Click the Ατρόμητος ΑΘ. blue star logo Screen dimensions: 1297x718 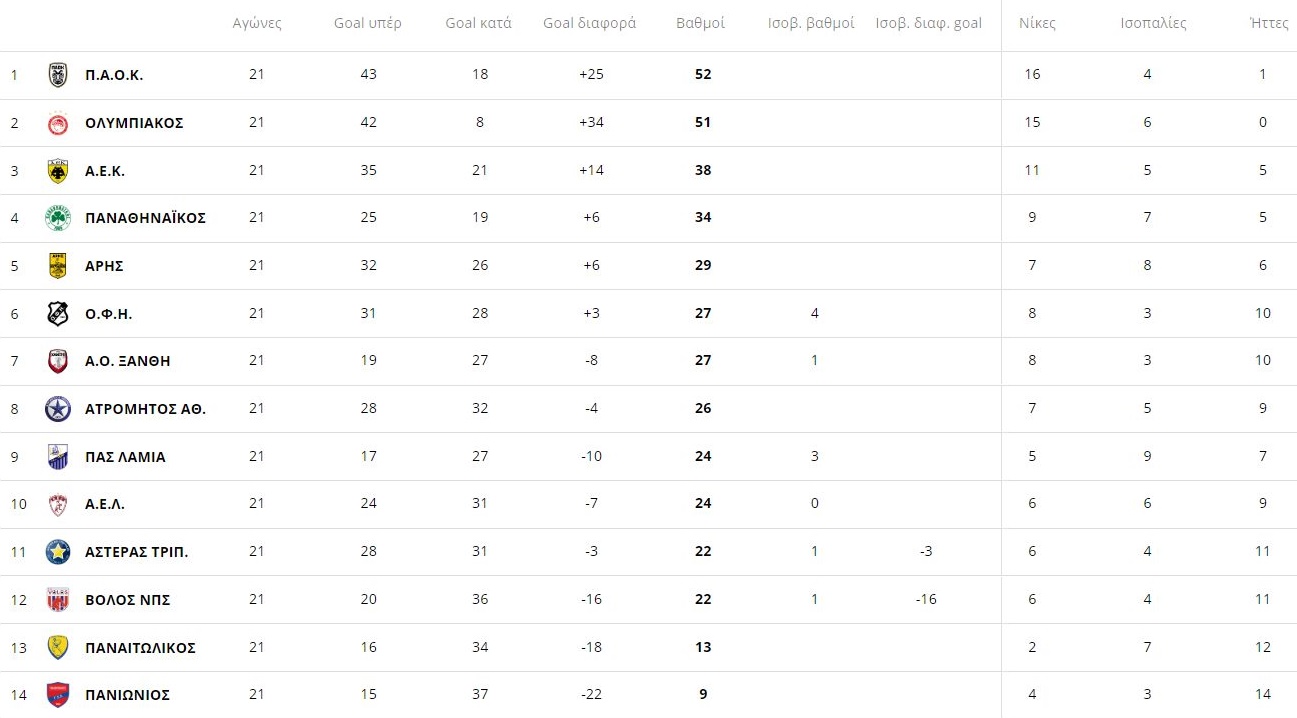[58, 409]
